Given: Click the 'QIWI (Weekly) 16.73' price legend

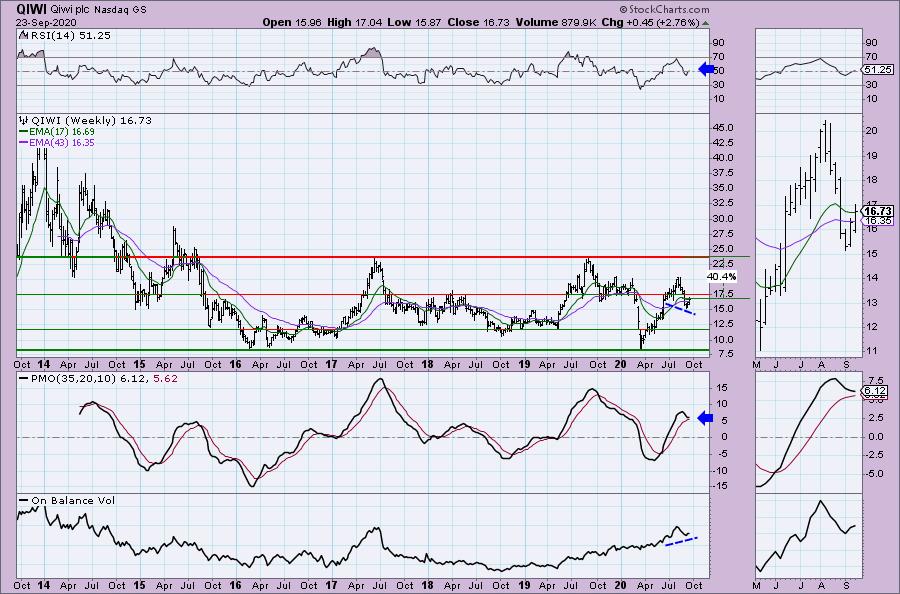Looking at the screenshot, I should pos(91,121).
